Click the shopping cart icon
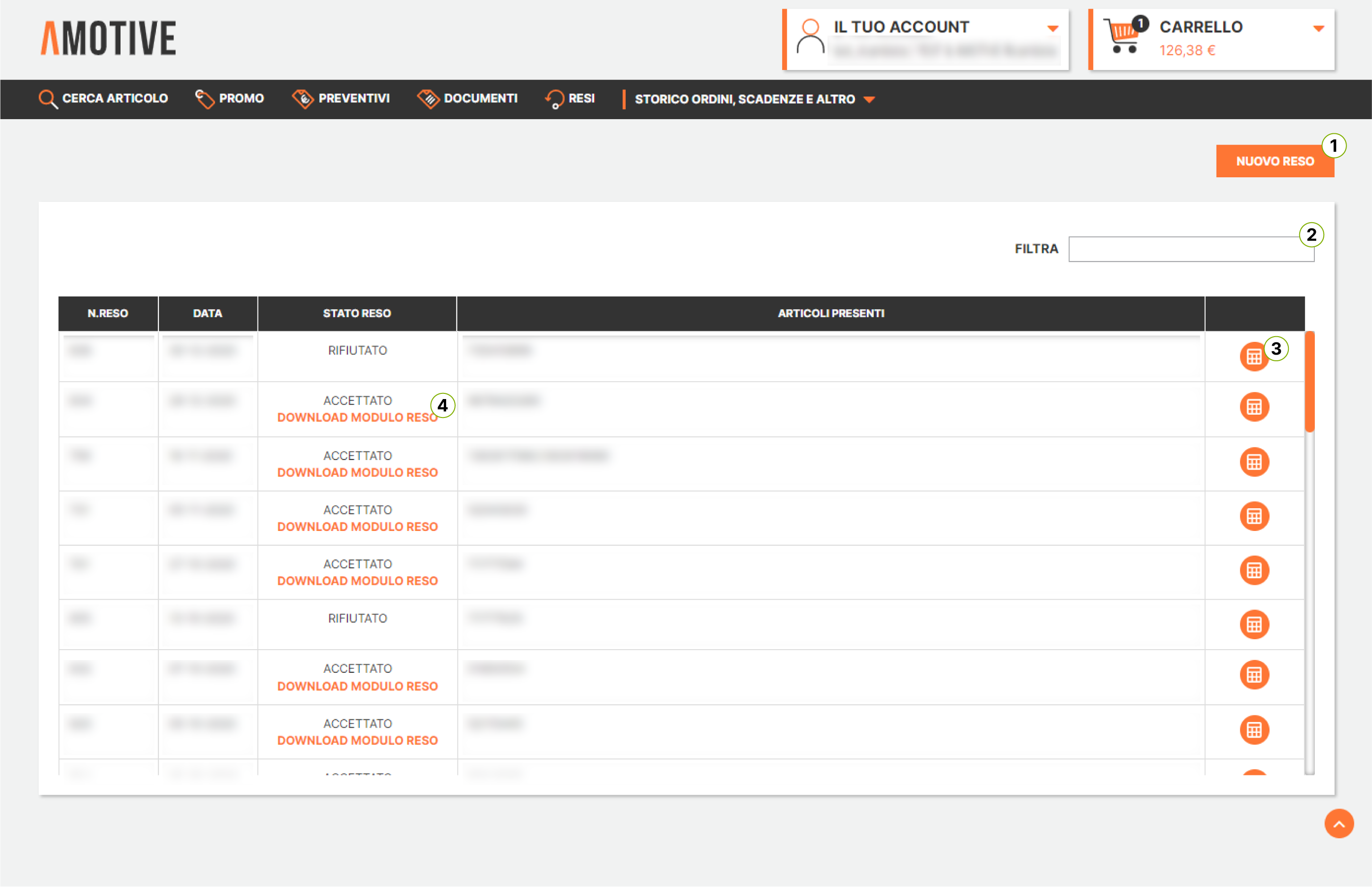 tap(1122, 37)
